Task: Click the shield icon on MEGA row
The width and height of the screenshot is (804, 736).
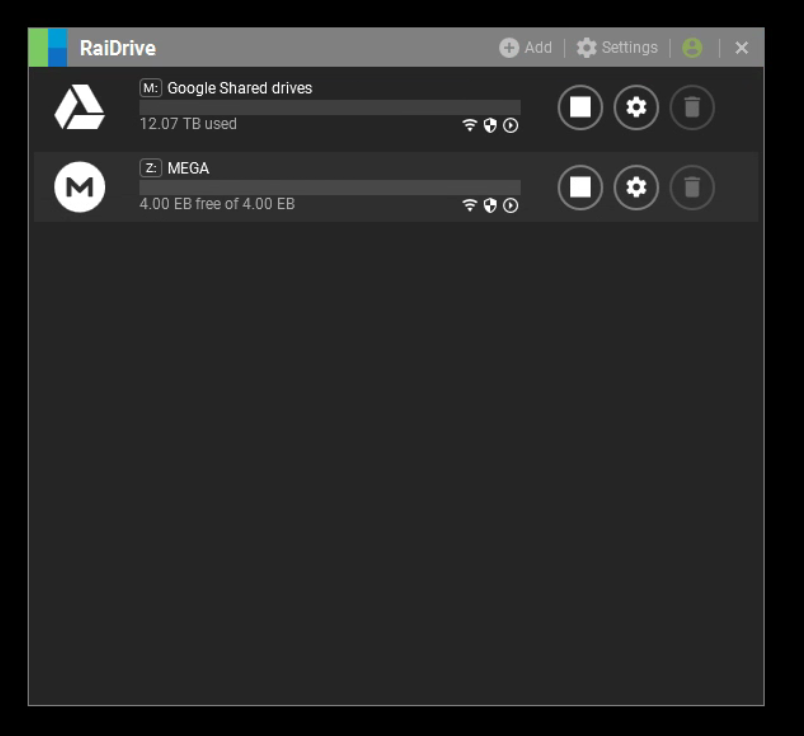Action: [490, 205]
